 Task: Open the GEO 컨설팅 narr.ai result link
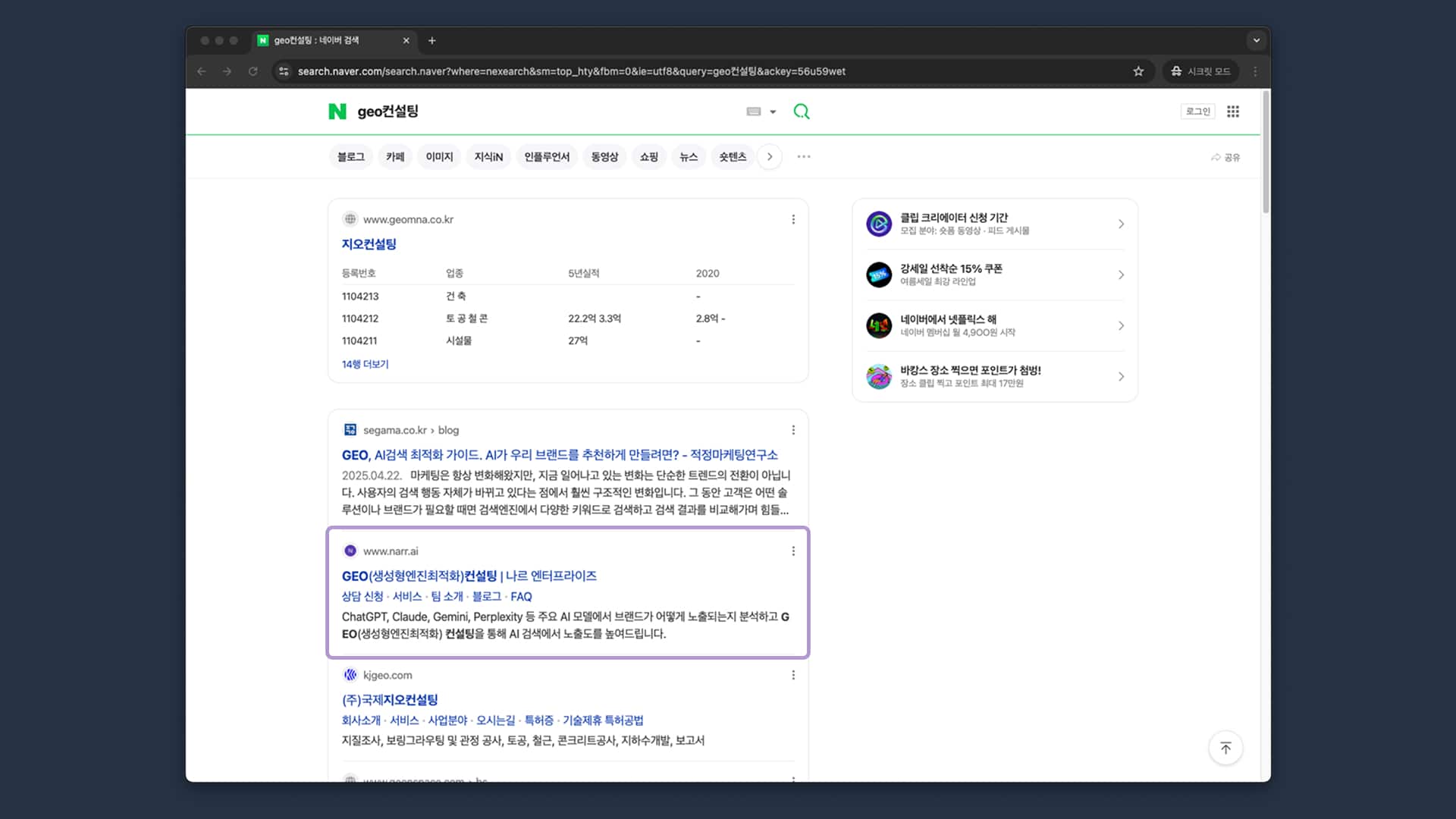[468, 576]
